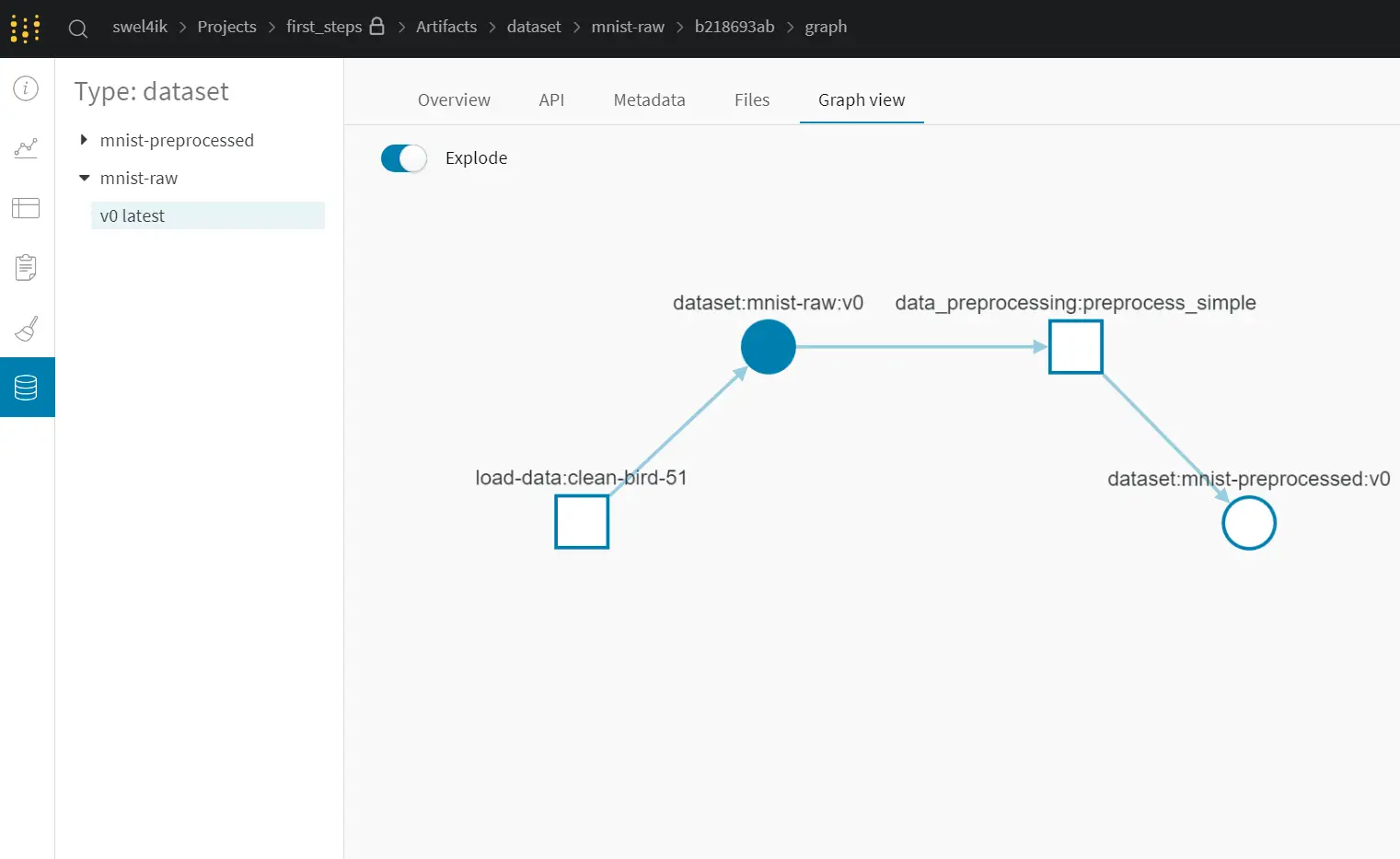Screen dimensions: 1400x859
Task: Click the load-data:clean-bird-51 node label
Action: tap(581, 478)
